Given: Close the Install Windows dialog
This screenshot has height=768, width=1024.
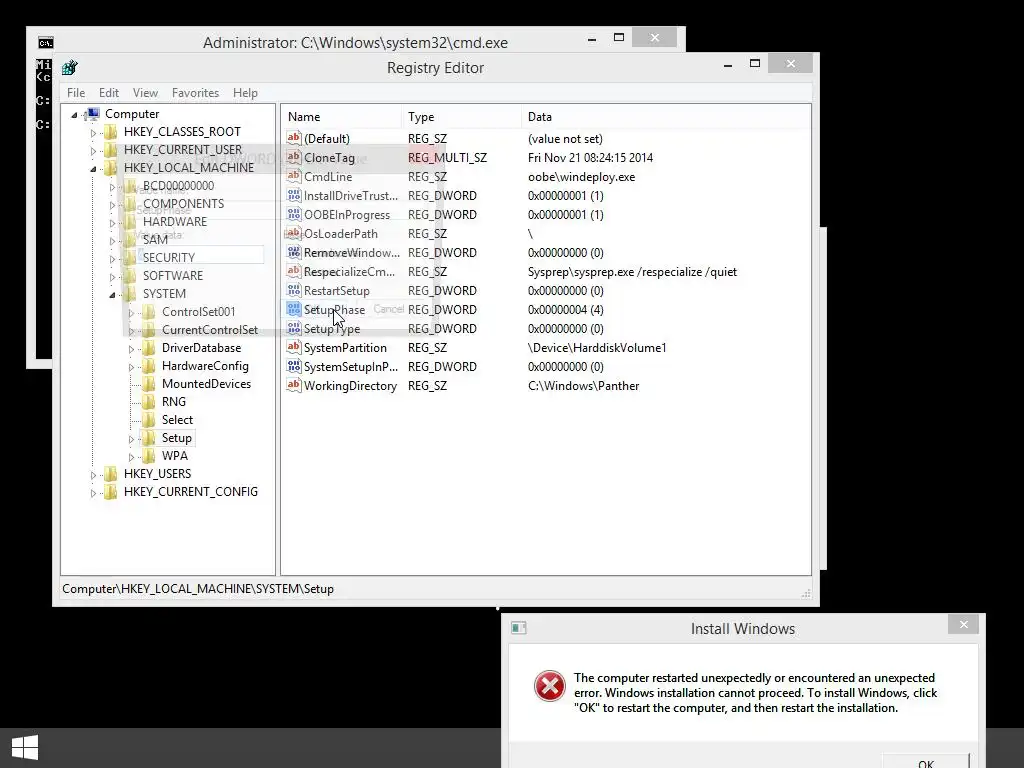Looking at the screenshot, I should click(x=963, y=625).
